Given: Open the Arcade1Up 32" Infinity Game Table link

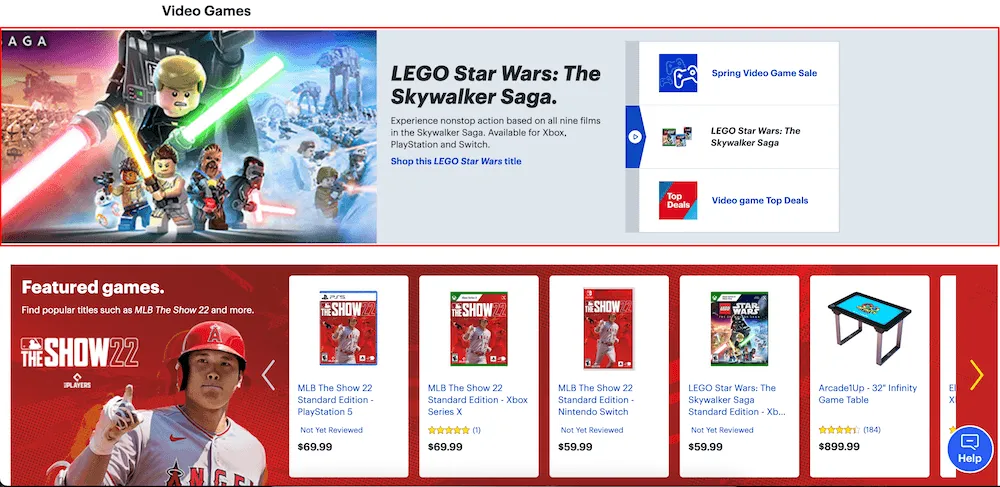Looking at the screenshot, I should pos(867,394).
